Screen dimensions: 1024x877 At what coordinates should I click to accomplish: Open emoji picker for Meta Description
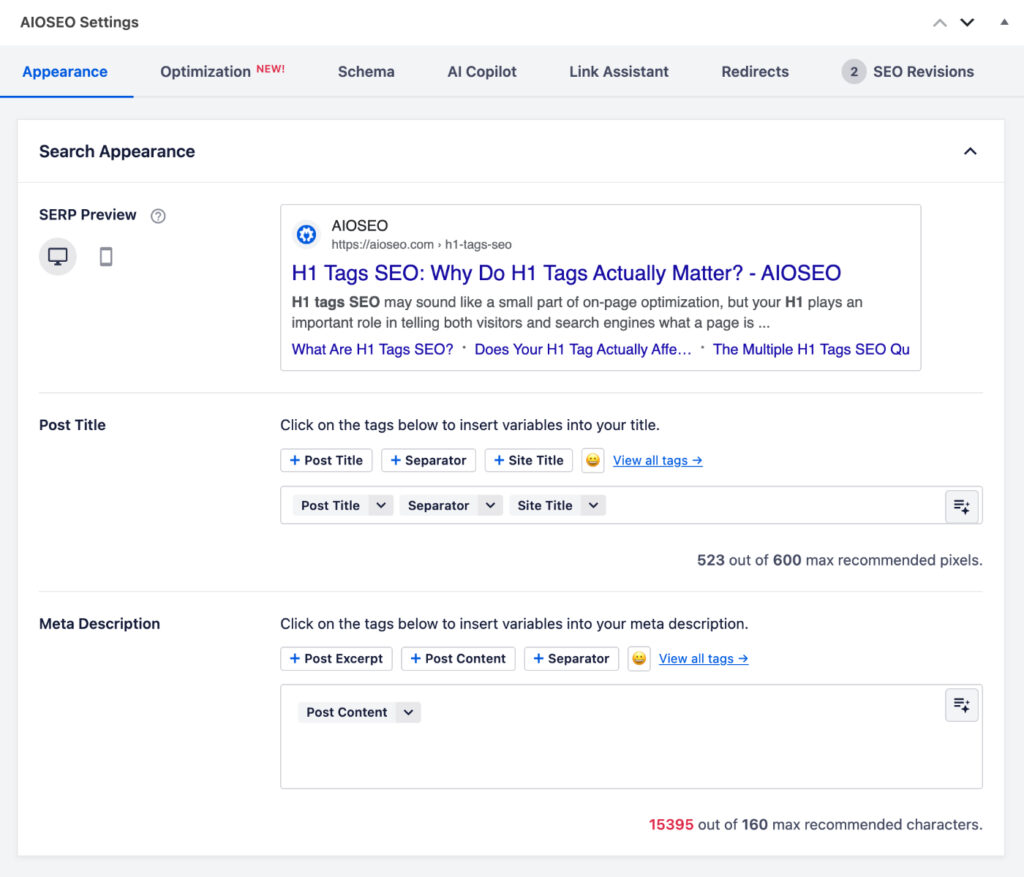point(639,658)
